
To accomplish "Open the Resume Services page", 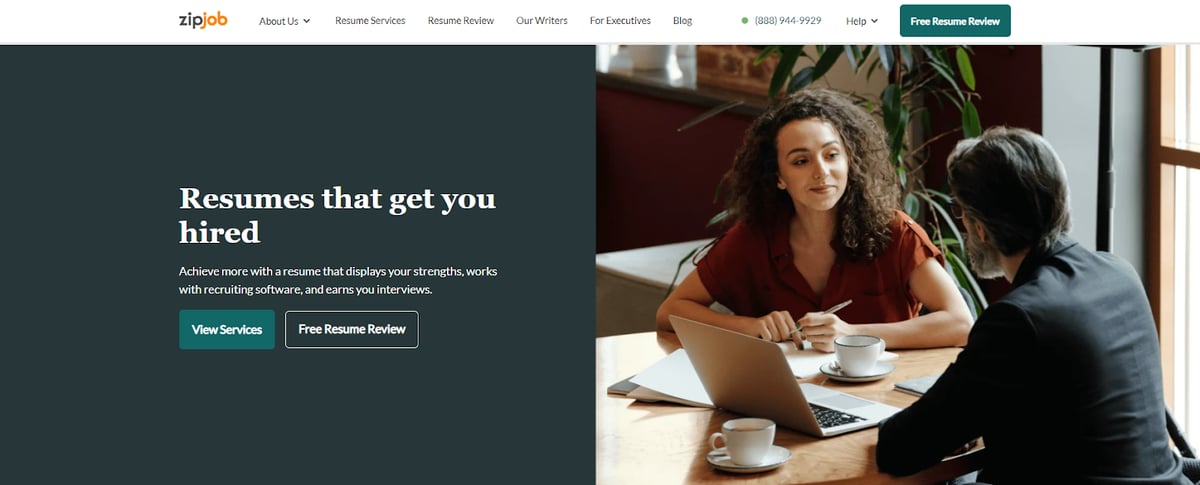I will click(370, 21).
